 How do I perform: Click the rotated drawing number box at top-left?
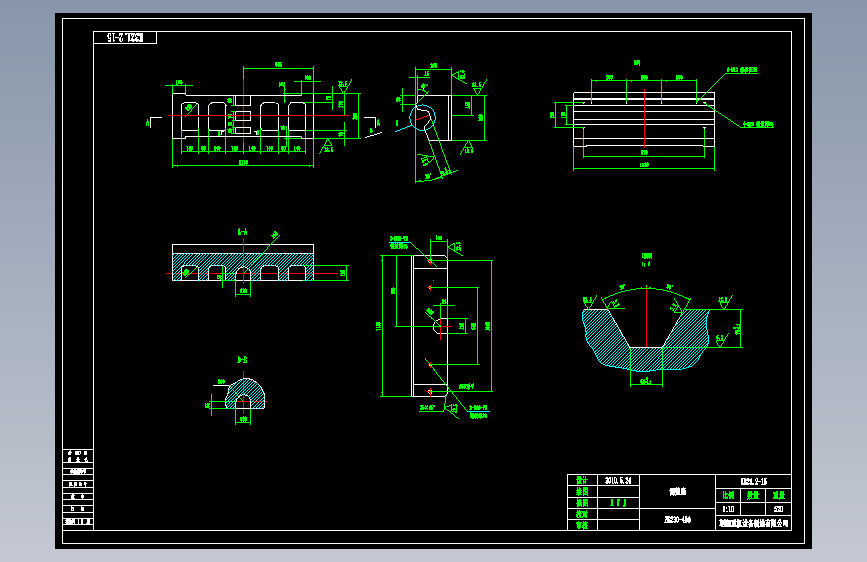pyautogui.click(x=125, y=38)
